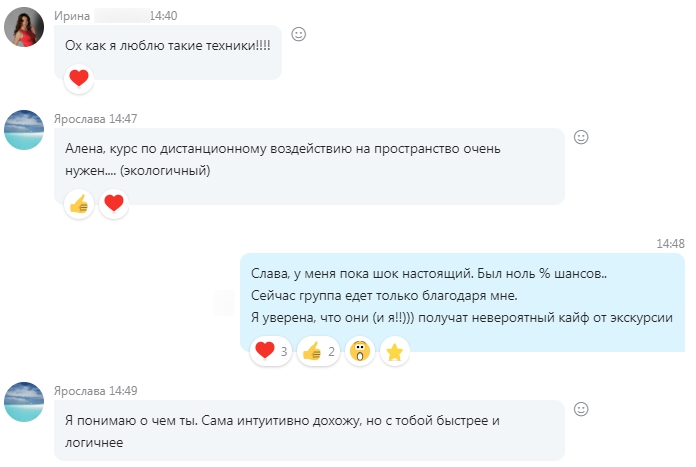The image size is (696, 467).
Task: Open reaction picker beside Ирина's message
Action: point(298,34)
